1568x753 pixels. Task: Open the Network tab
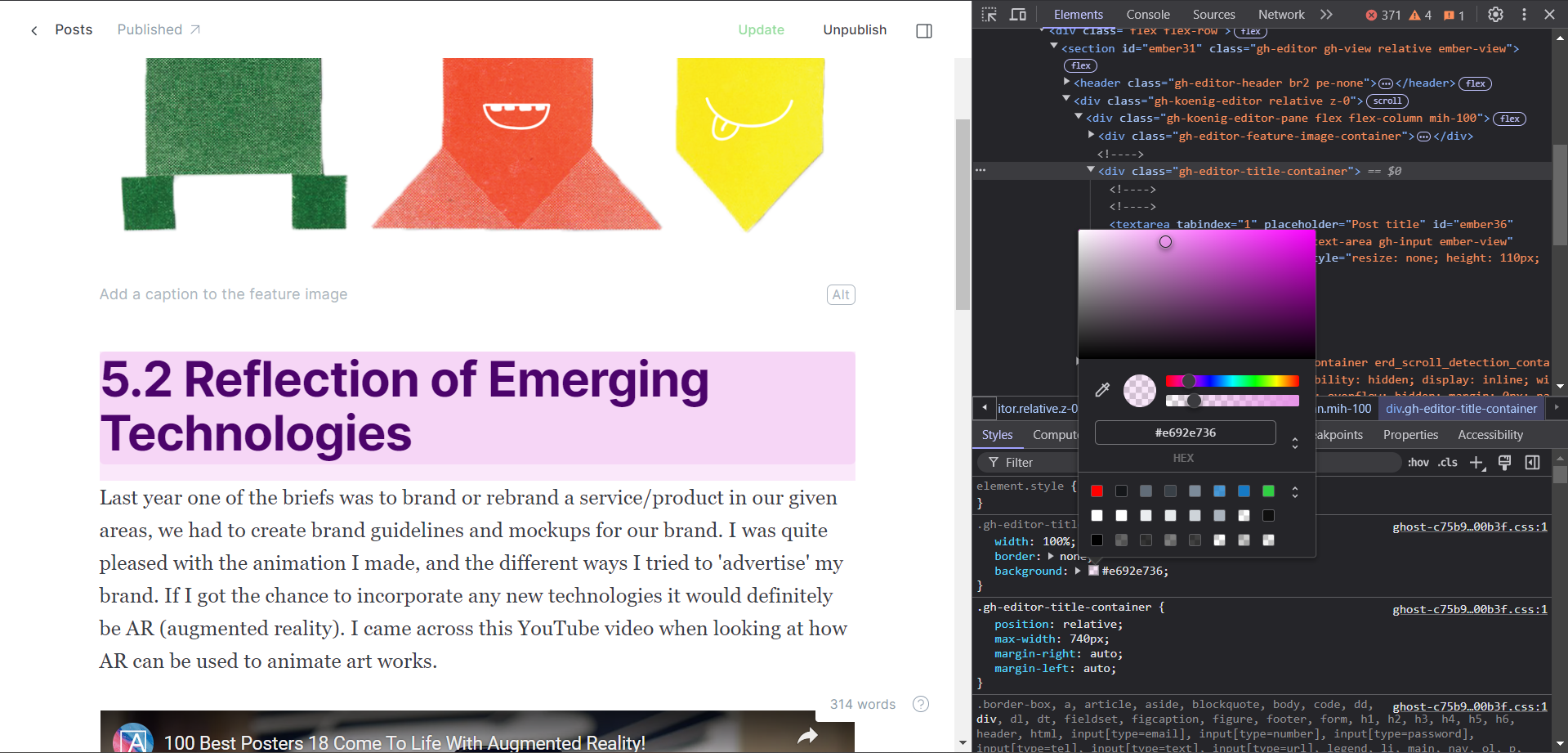pyautogui.click(x=1281, y=15)
